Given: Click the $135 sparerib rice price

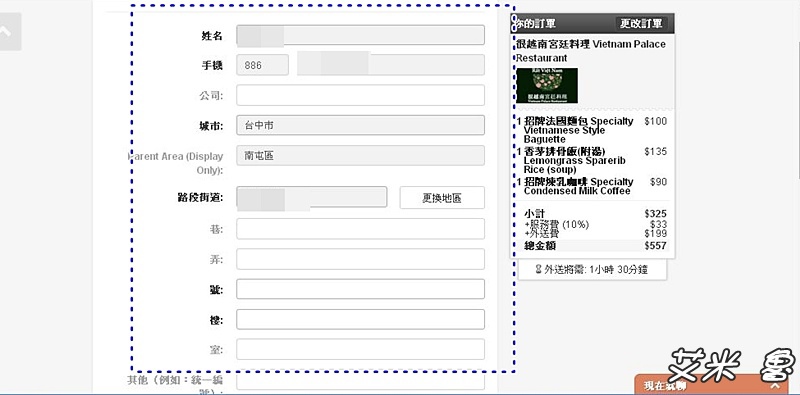Looking at the screenshot, I should [x=656, y=152].
